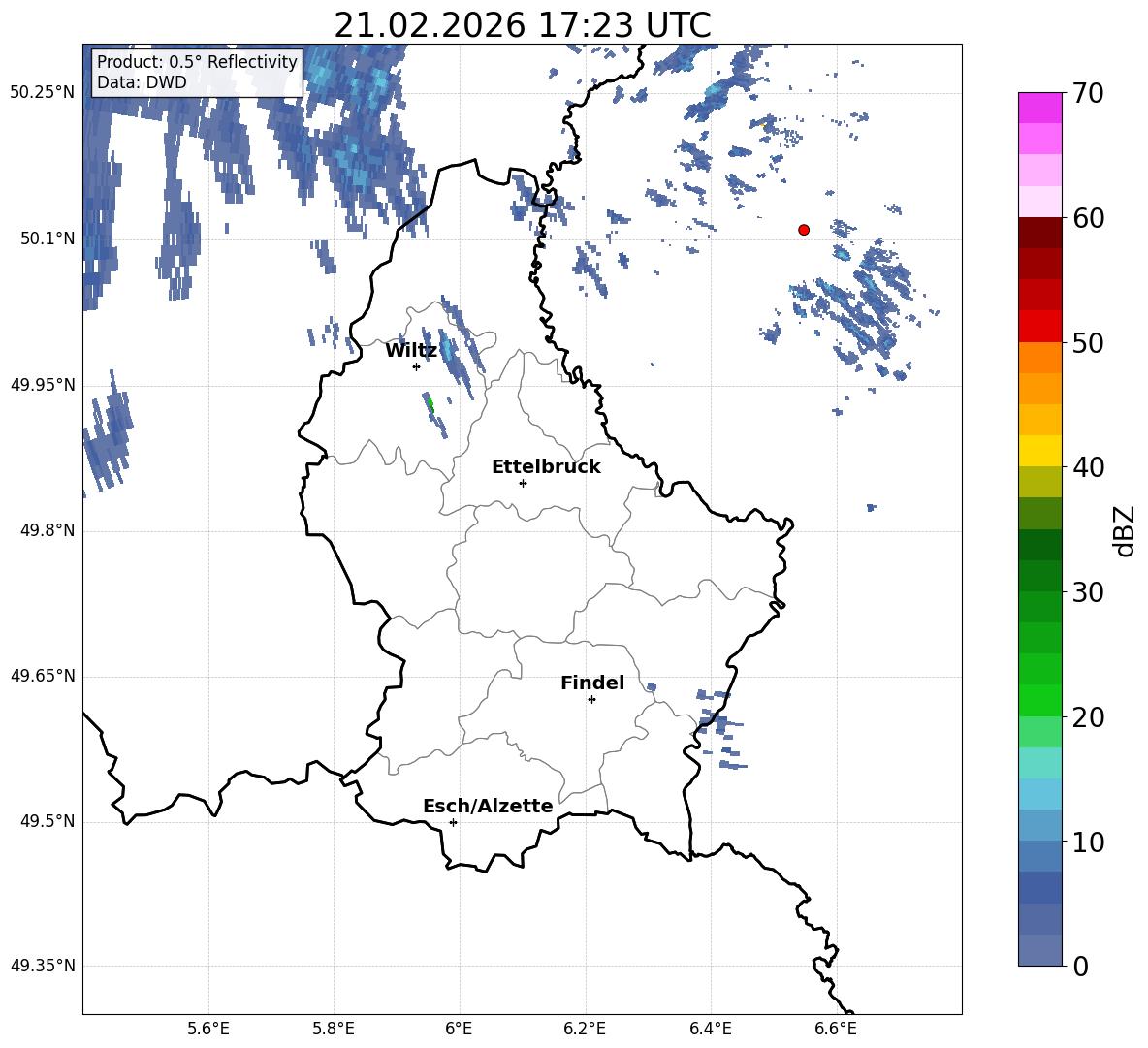The width and height of the screenshot is (1148, 1048).
Task: Click the bright red colorbar segment above 50
Action: pos(1039,327)
